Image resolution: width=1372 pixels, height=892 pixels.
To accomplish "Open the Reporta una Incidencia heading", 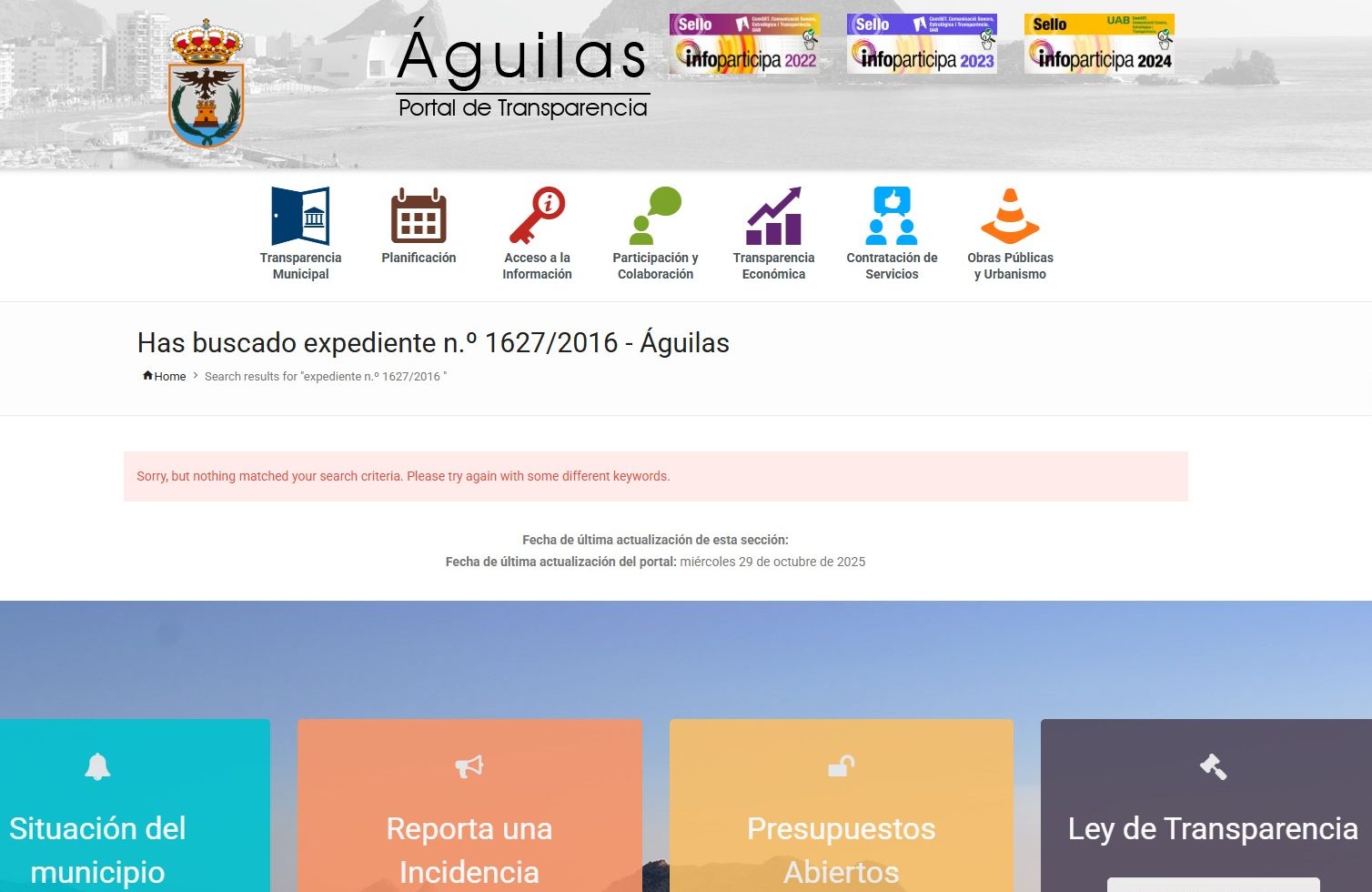I will pyautogui.click(x=469, y=849).
